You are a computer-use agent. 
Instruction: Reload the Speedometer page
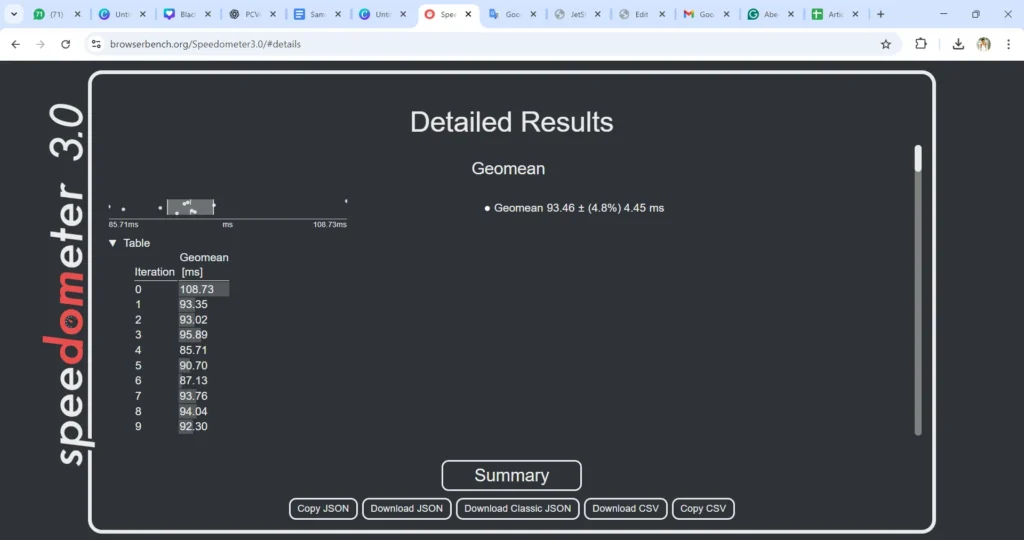(x=65, y=44)
